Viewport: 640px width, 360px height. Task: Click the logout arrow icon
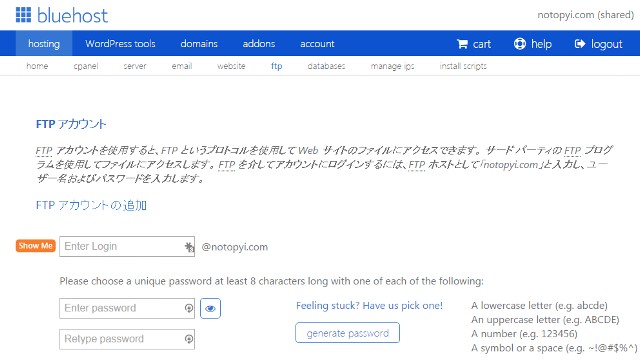point(580,44)
